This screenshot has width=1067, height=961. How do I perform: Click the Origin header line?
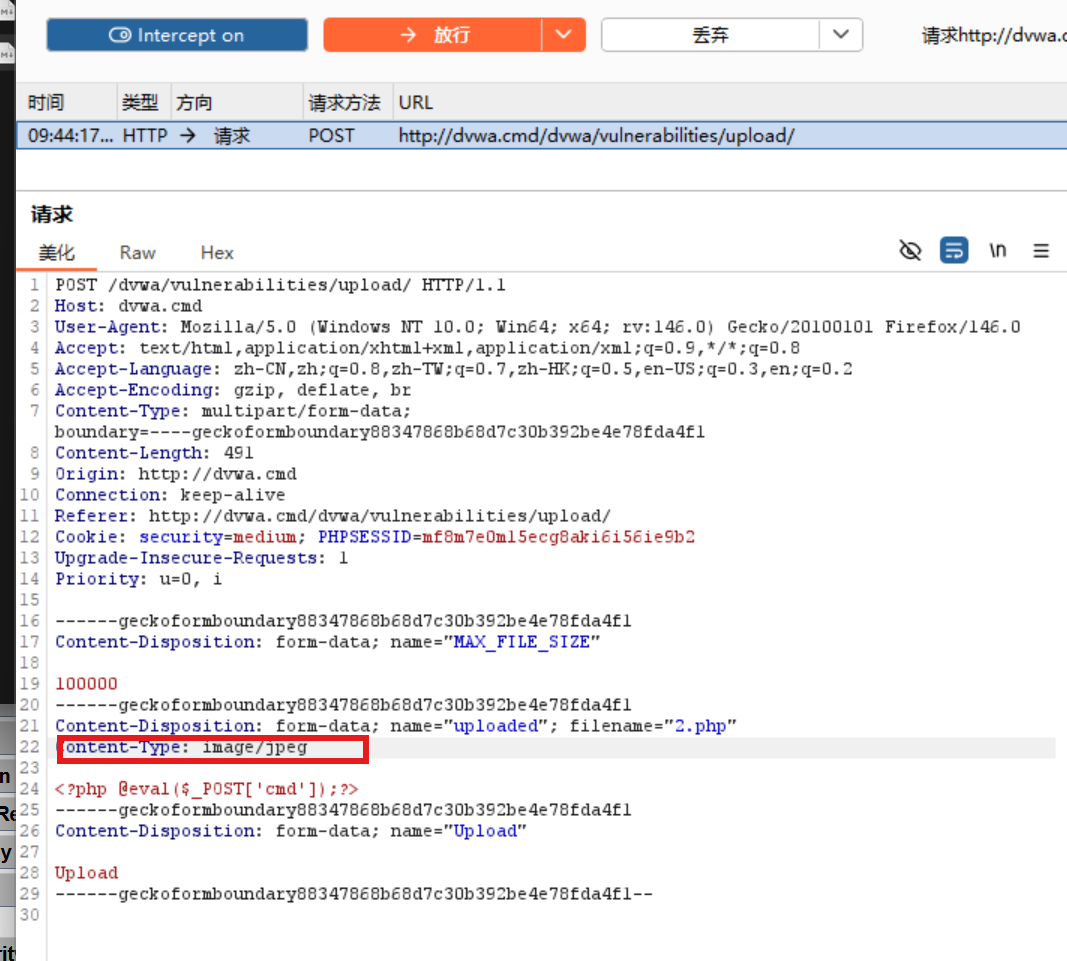tap(176, 474)
